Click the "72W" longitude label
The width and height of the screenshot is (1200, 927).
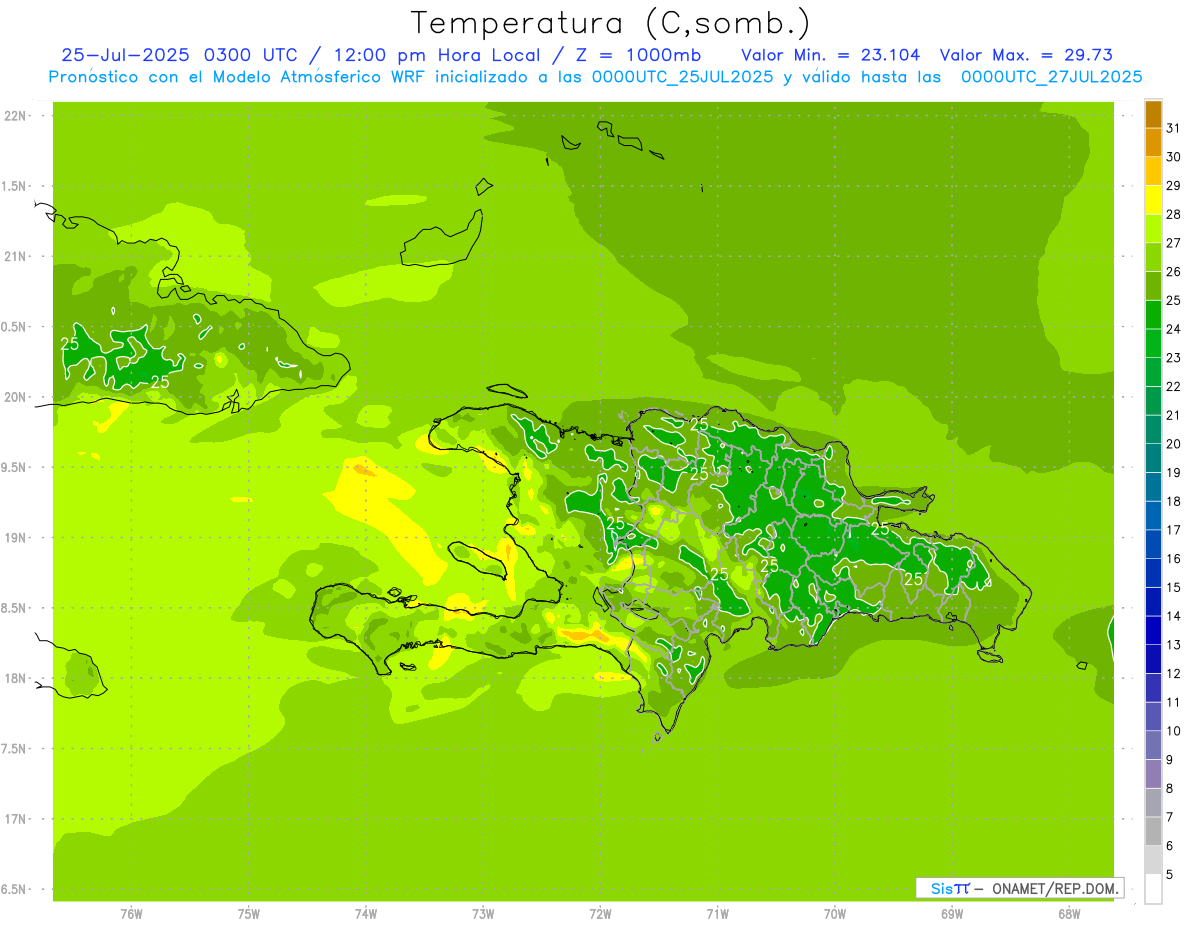[600, 914]
